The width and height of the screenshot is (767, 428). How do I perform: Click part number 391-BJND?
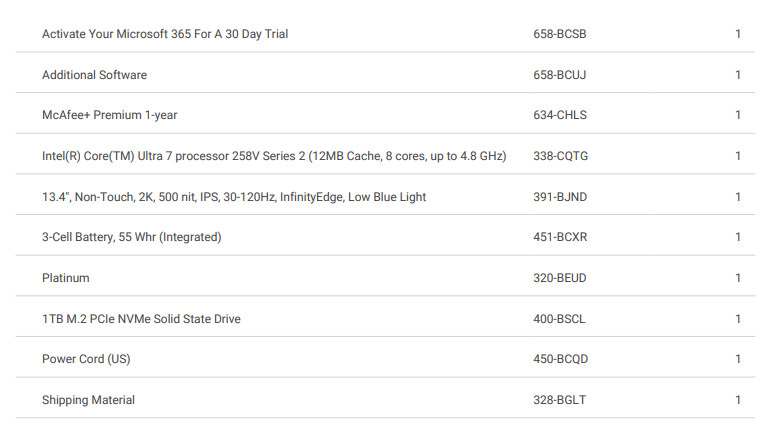pos(560,197)
